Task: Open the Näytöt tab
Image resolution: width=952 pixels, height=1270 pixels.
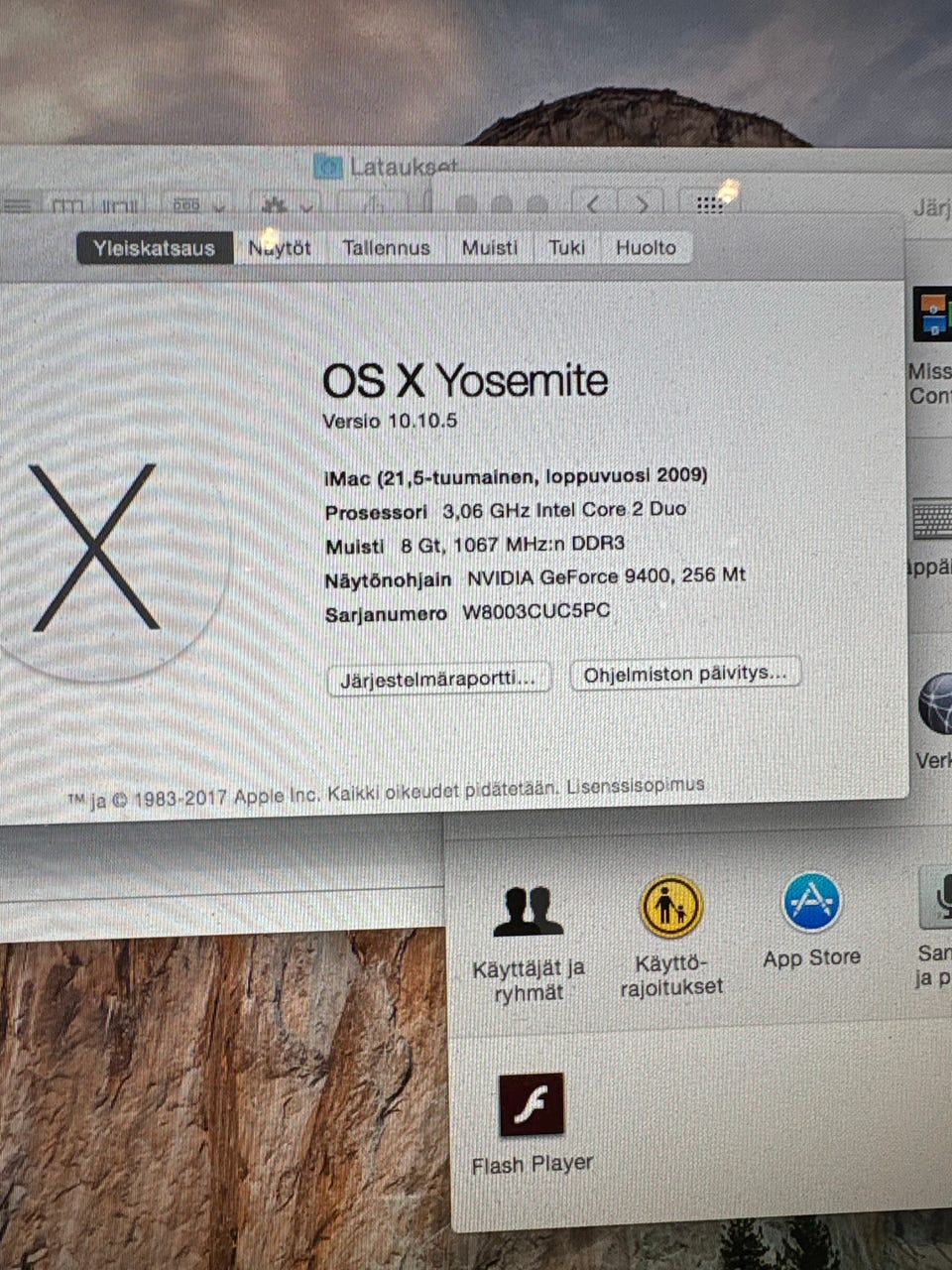Action: point(280,248)
